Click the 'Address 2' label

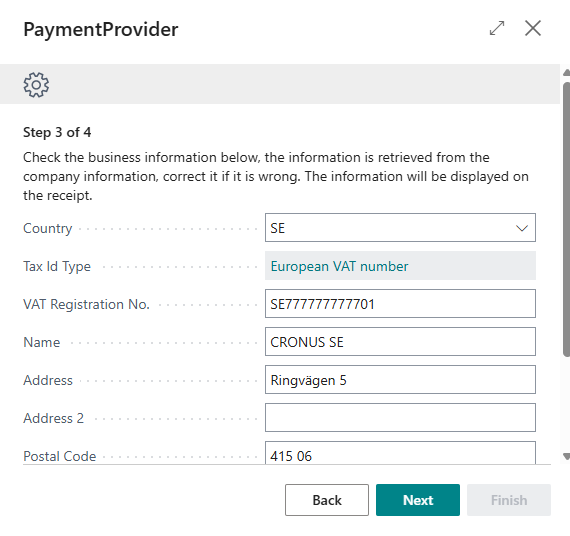click(x=53, y=418)
